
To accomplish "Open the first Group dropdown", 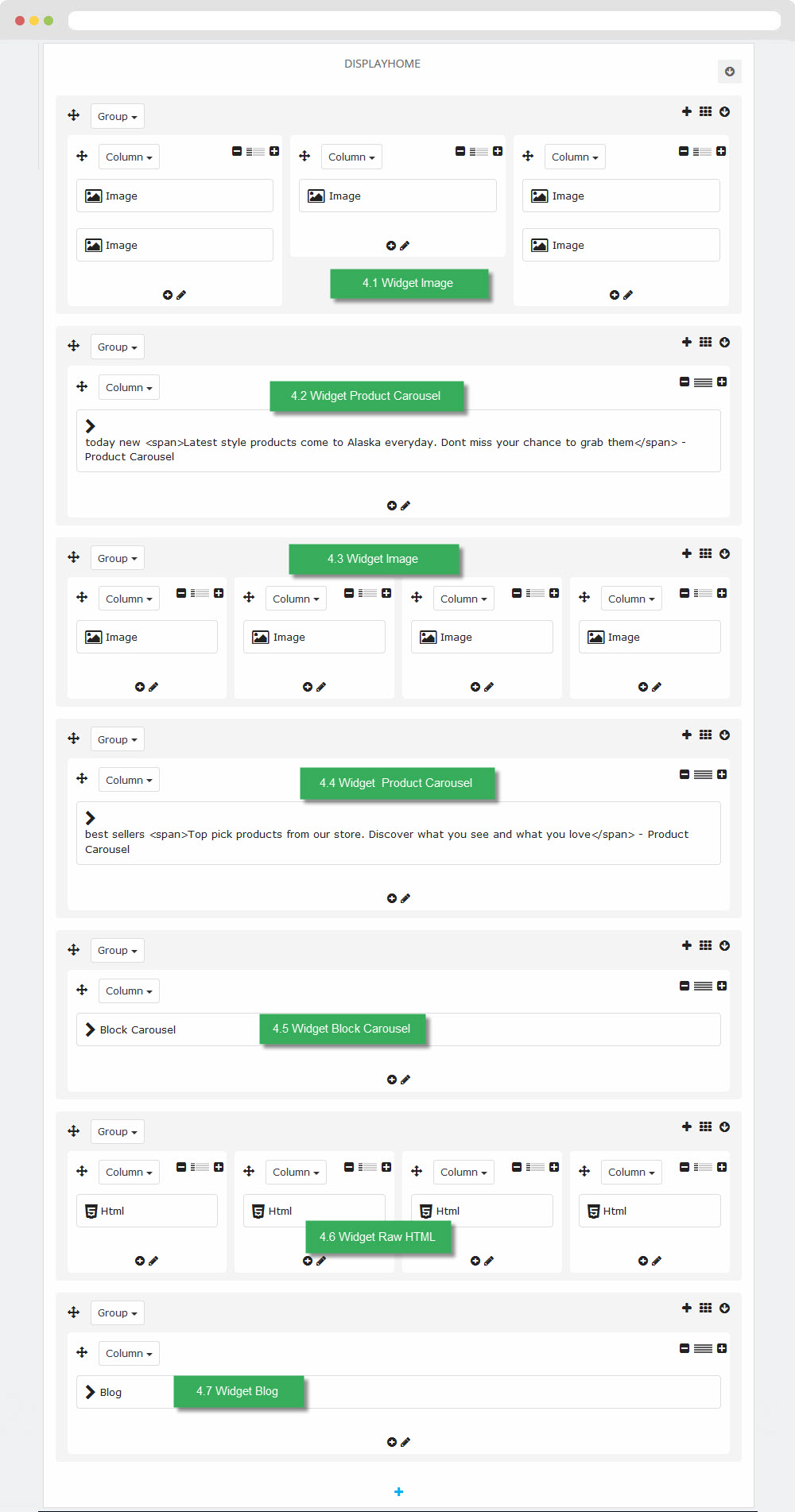I will [x=118, y=116].
